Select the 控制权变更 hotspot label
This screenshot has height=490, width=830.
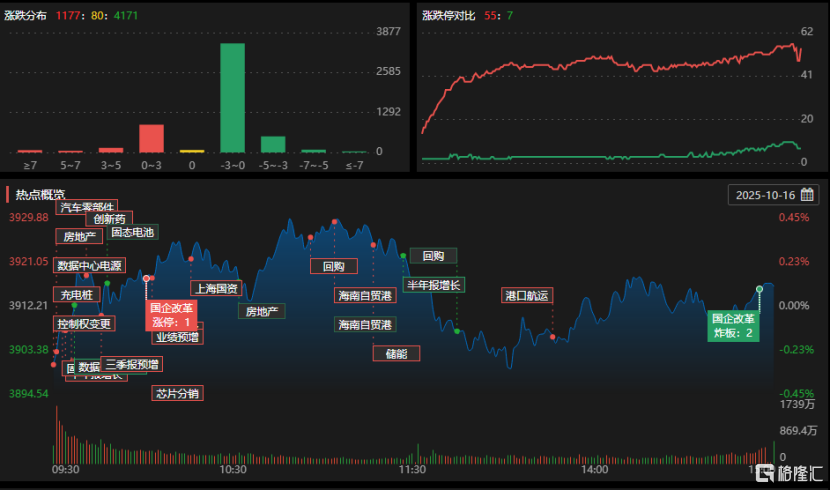point(84,324)
